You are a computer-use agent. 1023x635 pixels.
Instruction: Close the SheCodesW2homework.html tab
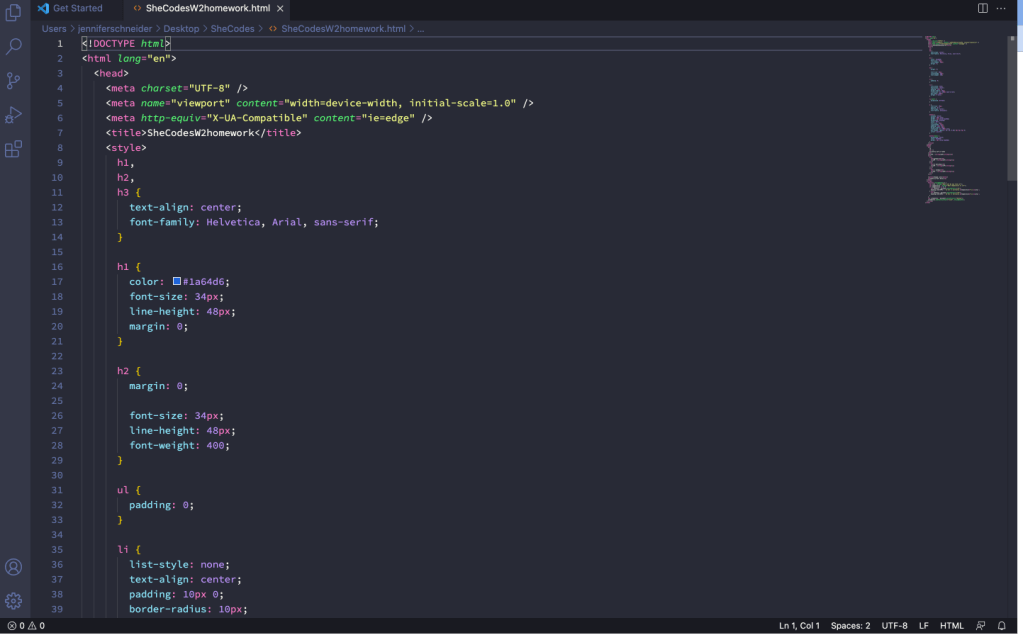[282, 8]
